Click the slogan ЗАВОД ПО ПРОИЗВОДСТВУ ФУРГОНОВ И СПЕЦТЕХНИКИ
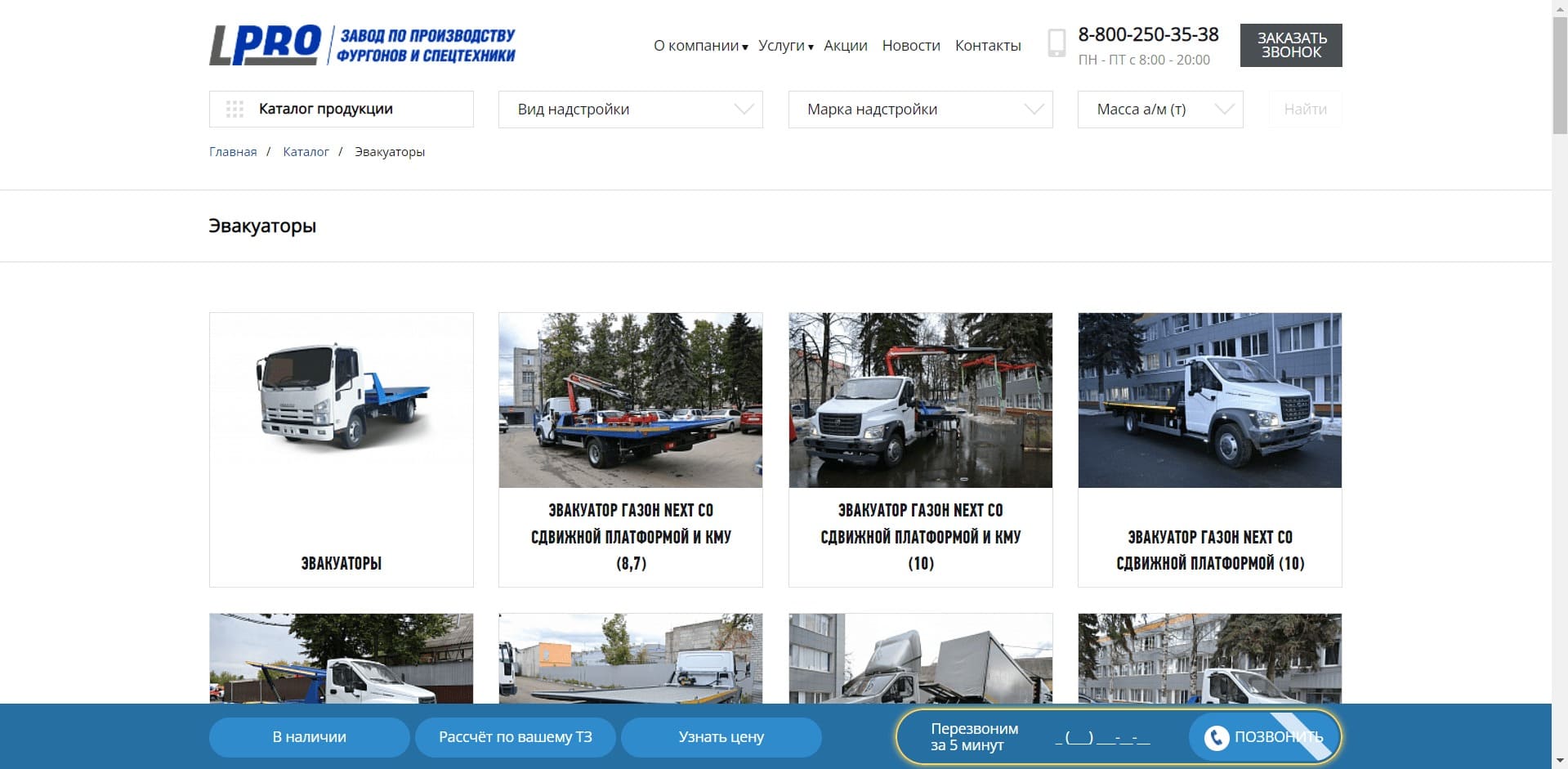This screenshot has height=769, width=1568. (426, 45)
